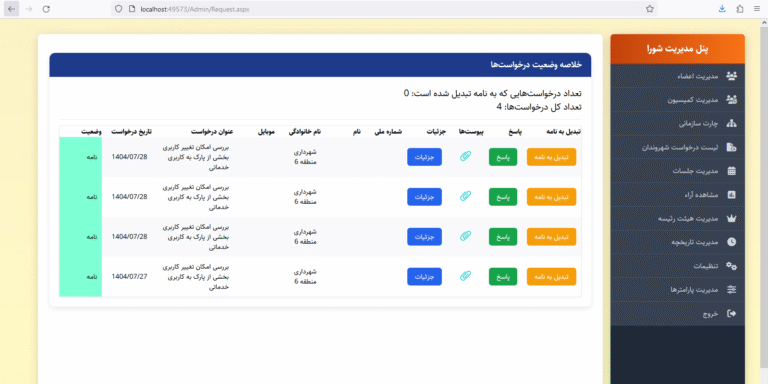Click green پاسخ button in the first row
The width and height of the screenshot is (768, 384).
click(503, 157)
